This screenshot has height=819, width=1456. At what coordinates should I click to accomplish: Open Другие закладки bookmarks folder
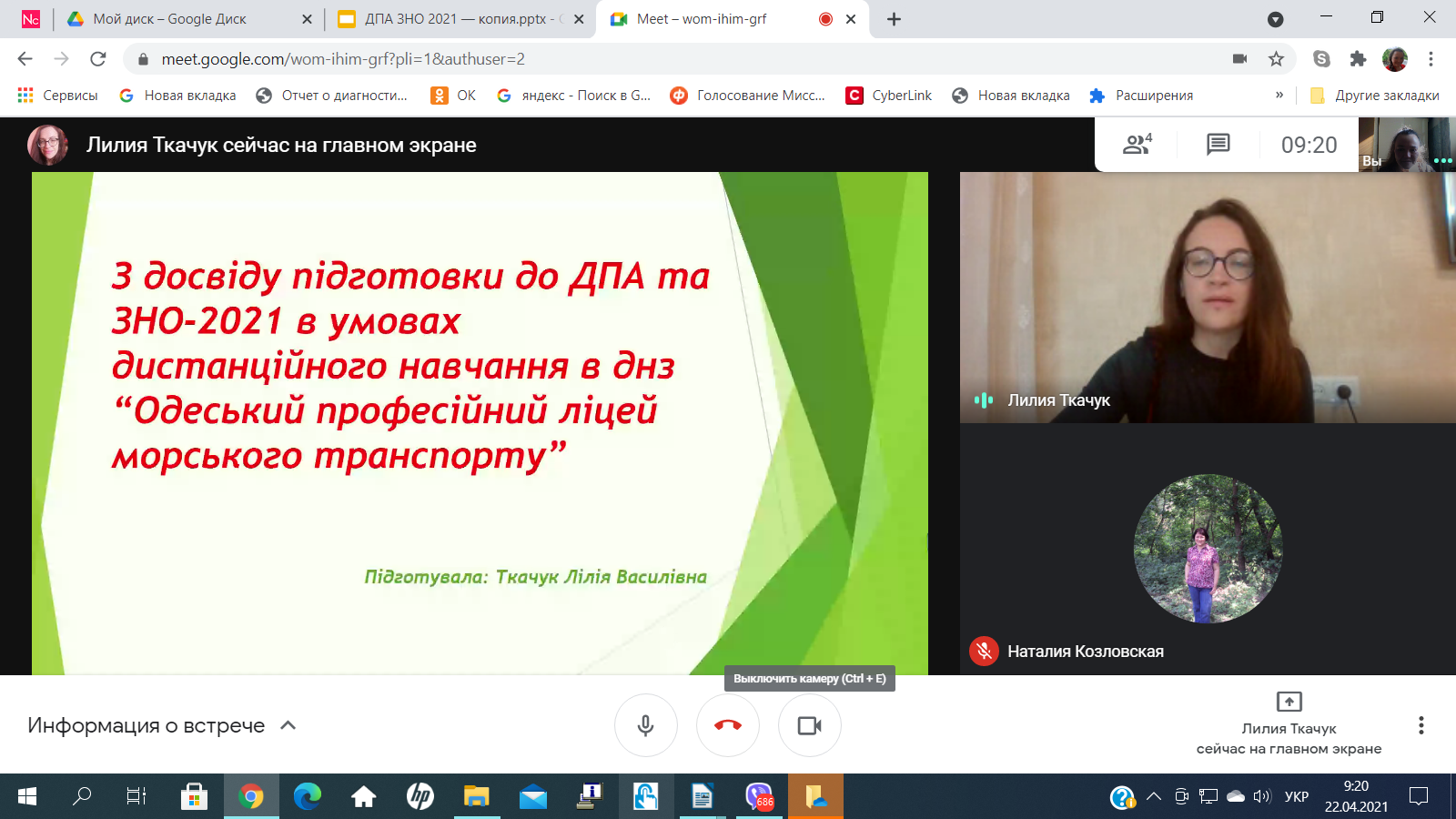[x=1375, y=96]
